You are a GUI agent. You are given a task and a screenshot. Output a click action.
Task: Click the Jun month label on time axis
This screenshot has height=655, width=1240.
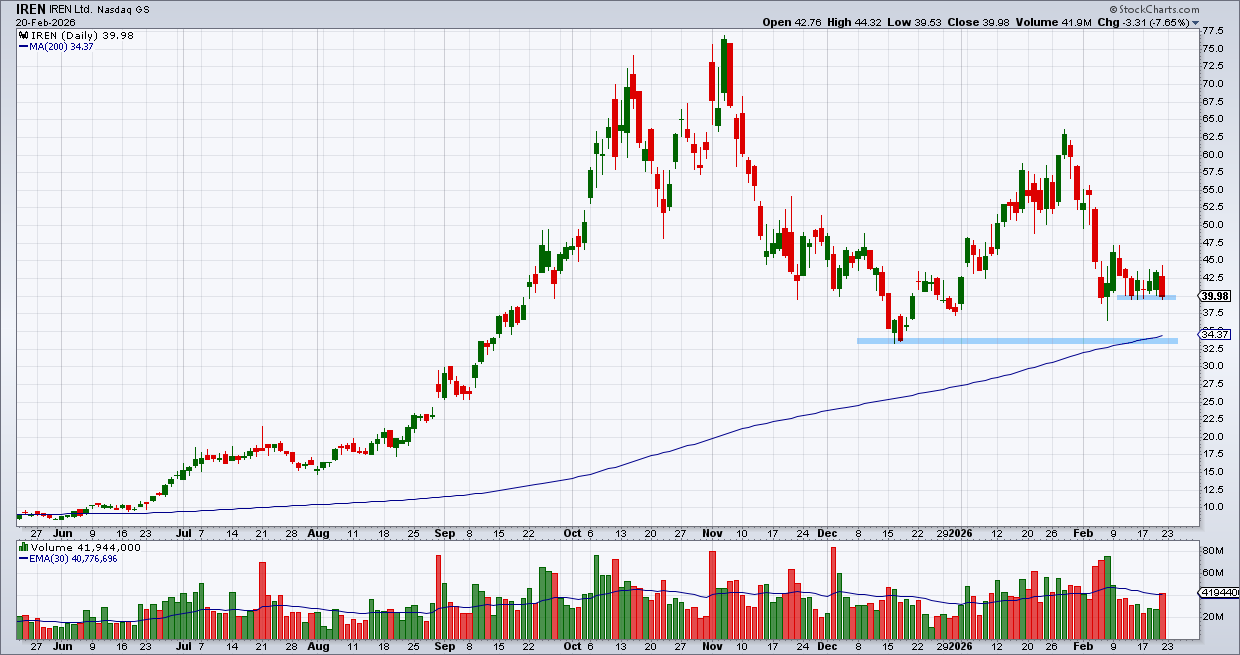tap(64, 534)
